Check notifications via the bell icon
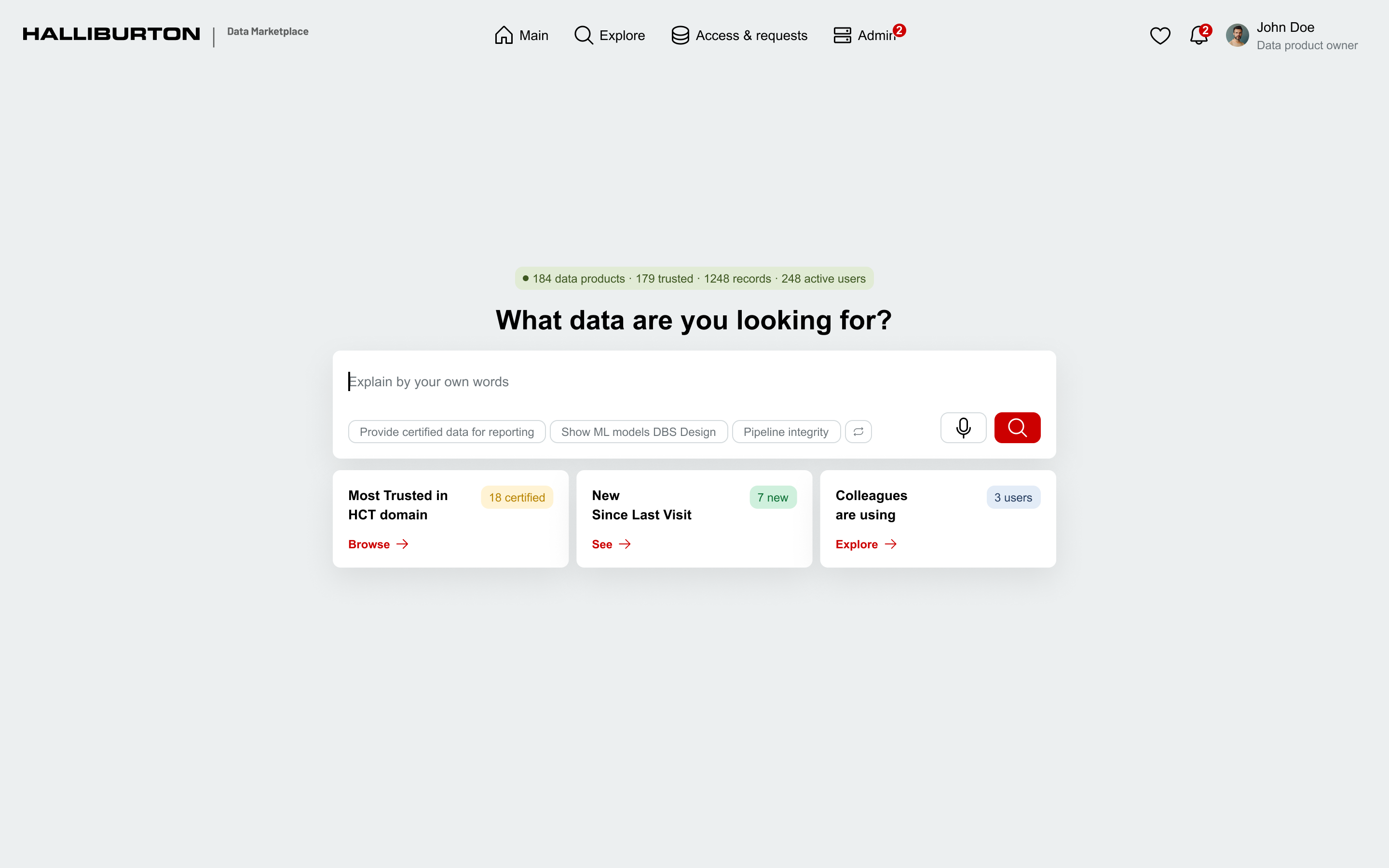Viewport: 1389px width, 868px height. pyautogui.click(x=1198, y=36)
